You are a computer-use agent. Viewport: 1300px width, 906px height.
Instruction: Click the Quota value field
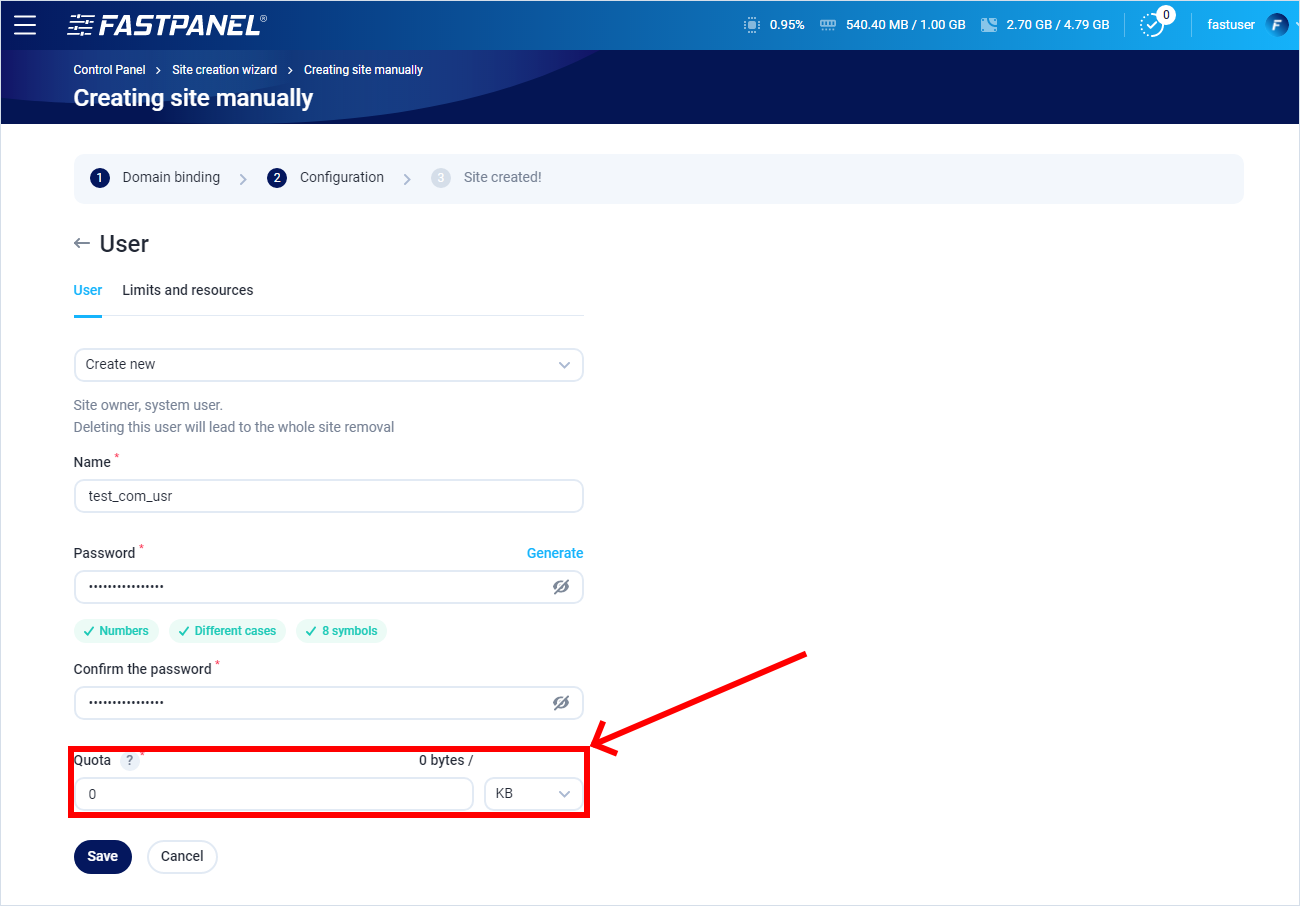pos(273,794)
